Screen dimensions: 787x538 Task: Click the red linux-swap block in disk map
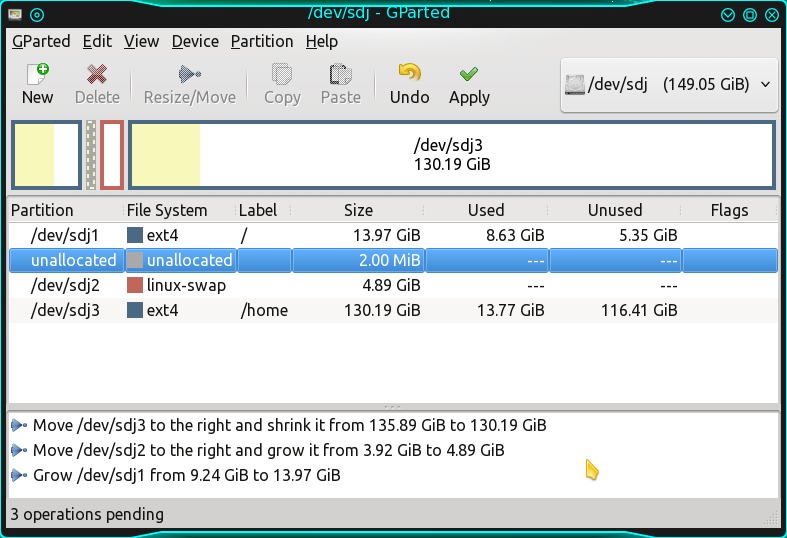pos(111,155)
